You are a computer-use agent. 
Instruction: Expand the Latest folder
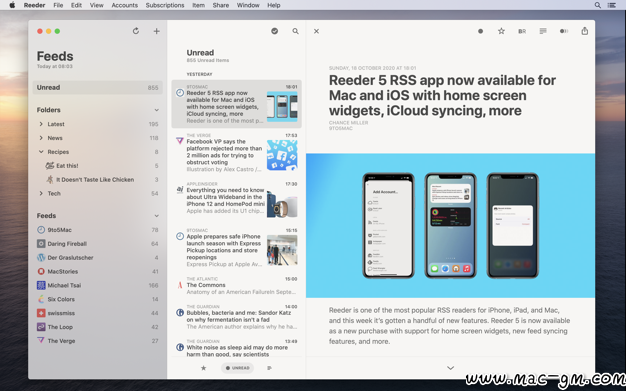click(41, 124)
